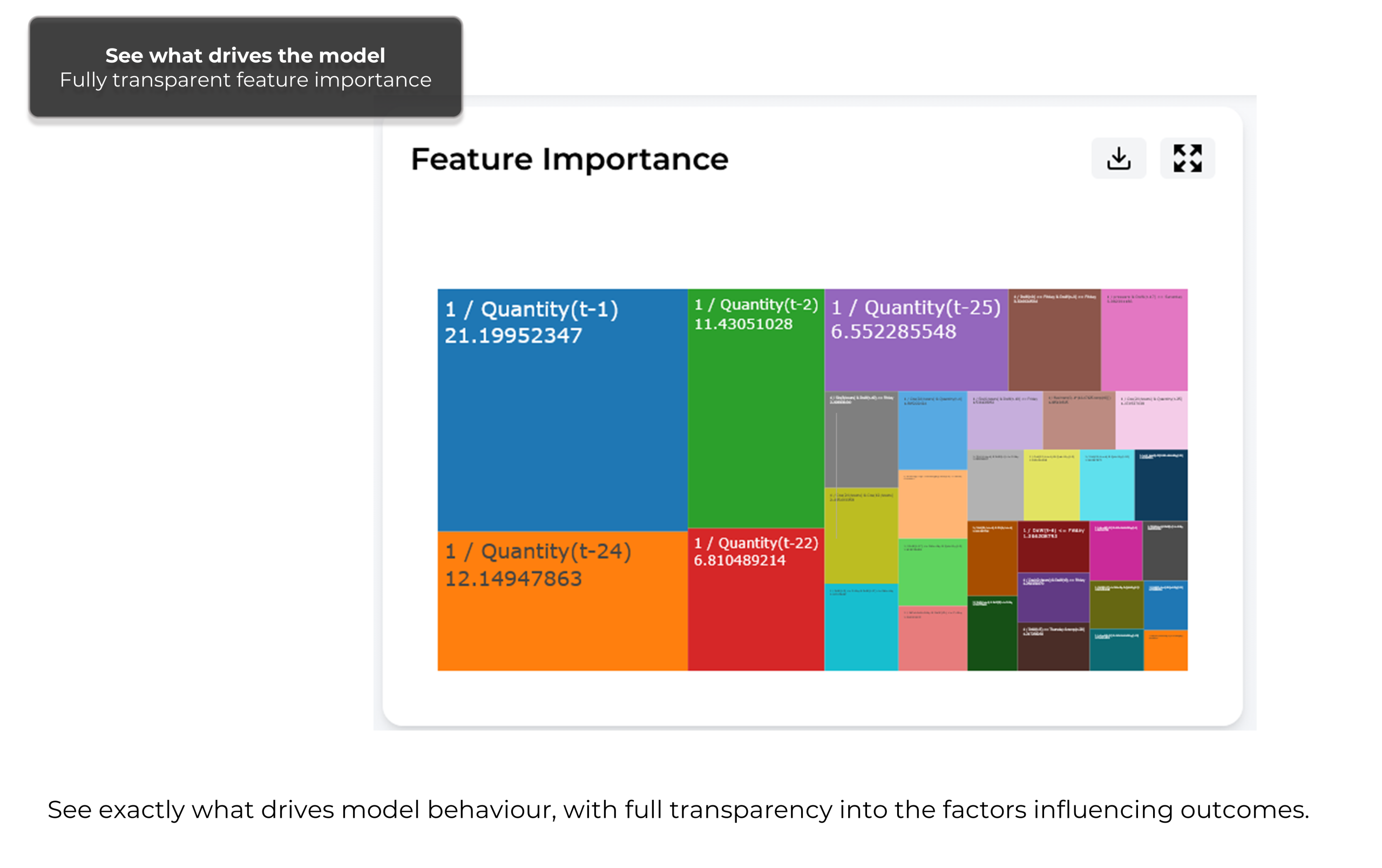Select the 1 / Quantity(t-24) orange block
Screen dimensions: 1382x868
click(563, 601)
